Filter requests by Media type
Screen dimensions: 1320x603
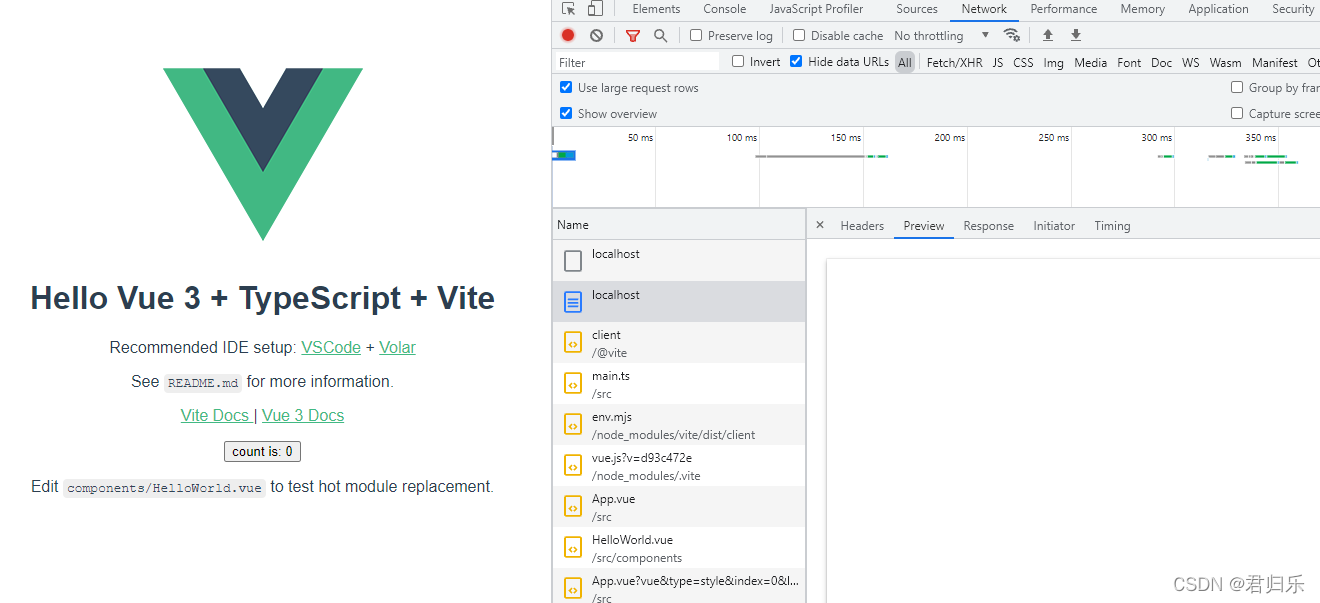tap(1091, 62)
